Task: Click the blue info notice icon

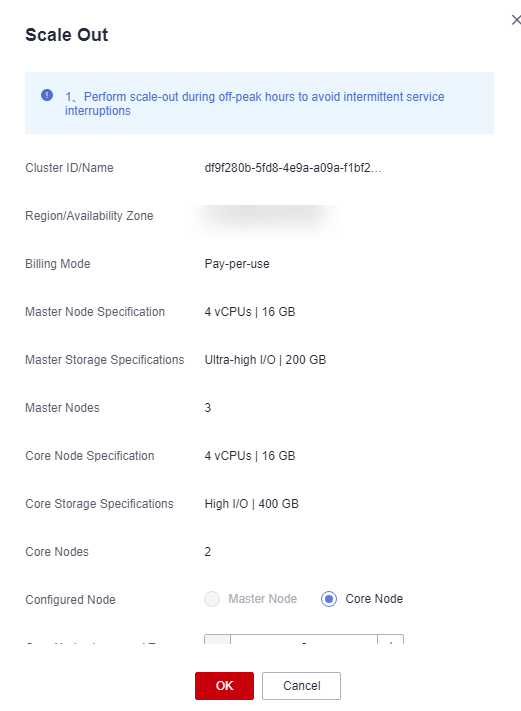Action: 47,95
